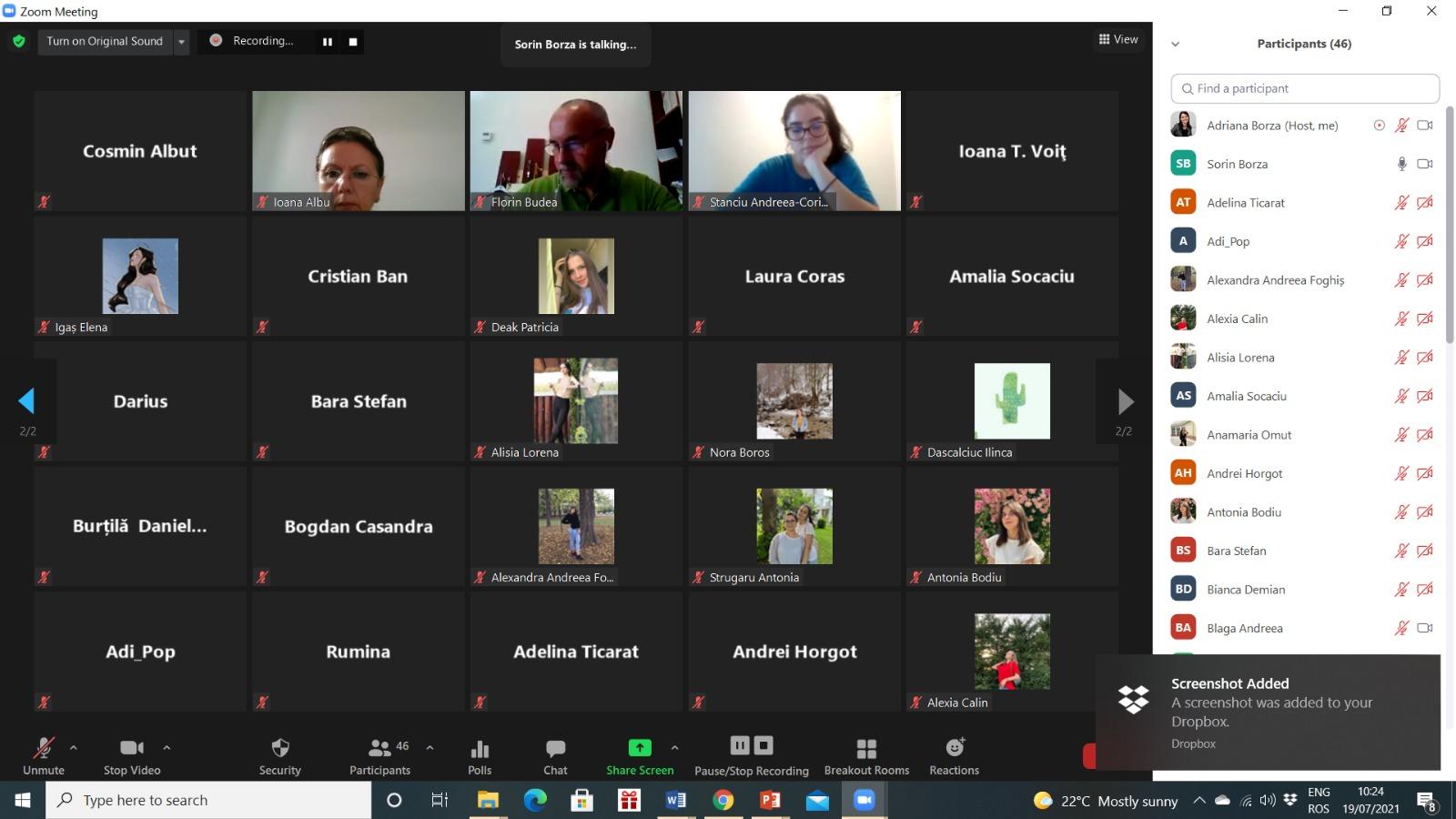Screen dimensions: 1456x819
Task: Open the View layout menu
Action: (1118, 39)
